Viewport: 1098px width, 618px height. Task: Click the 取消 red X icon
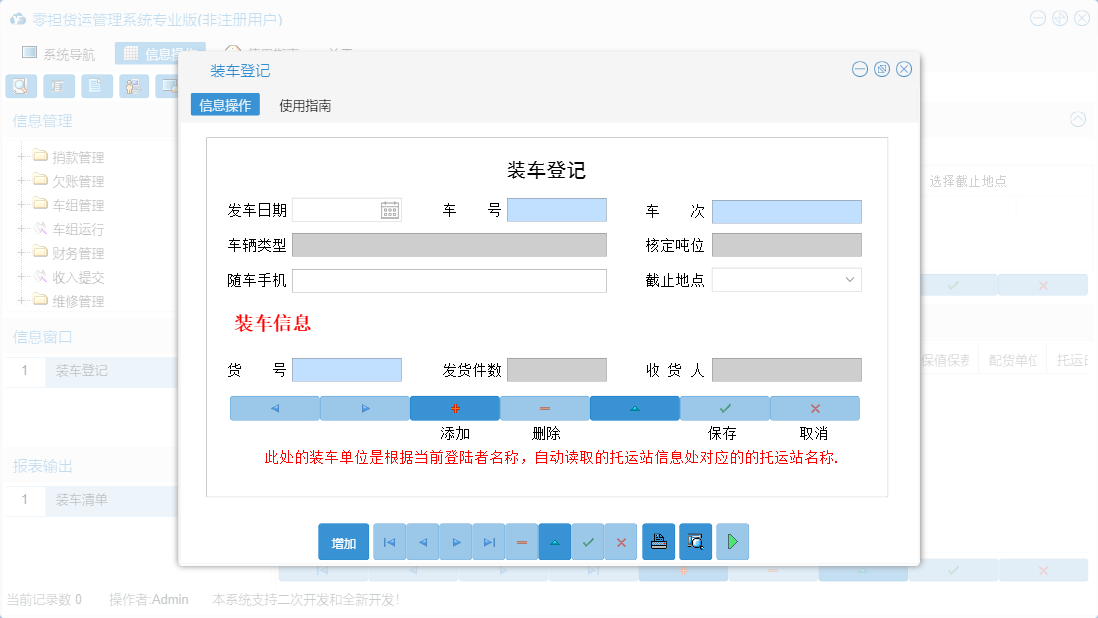coord(814,408)
